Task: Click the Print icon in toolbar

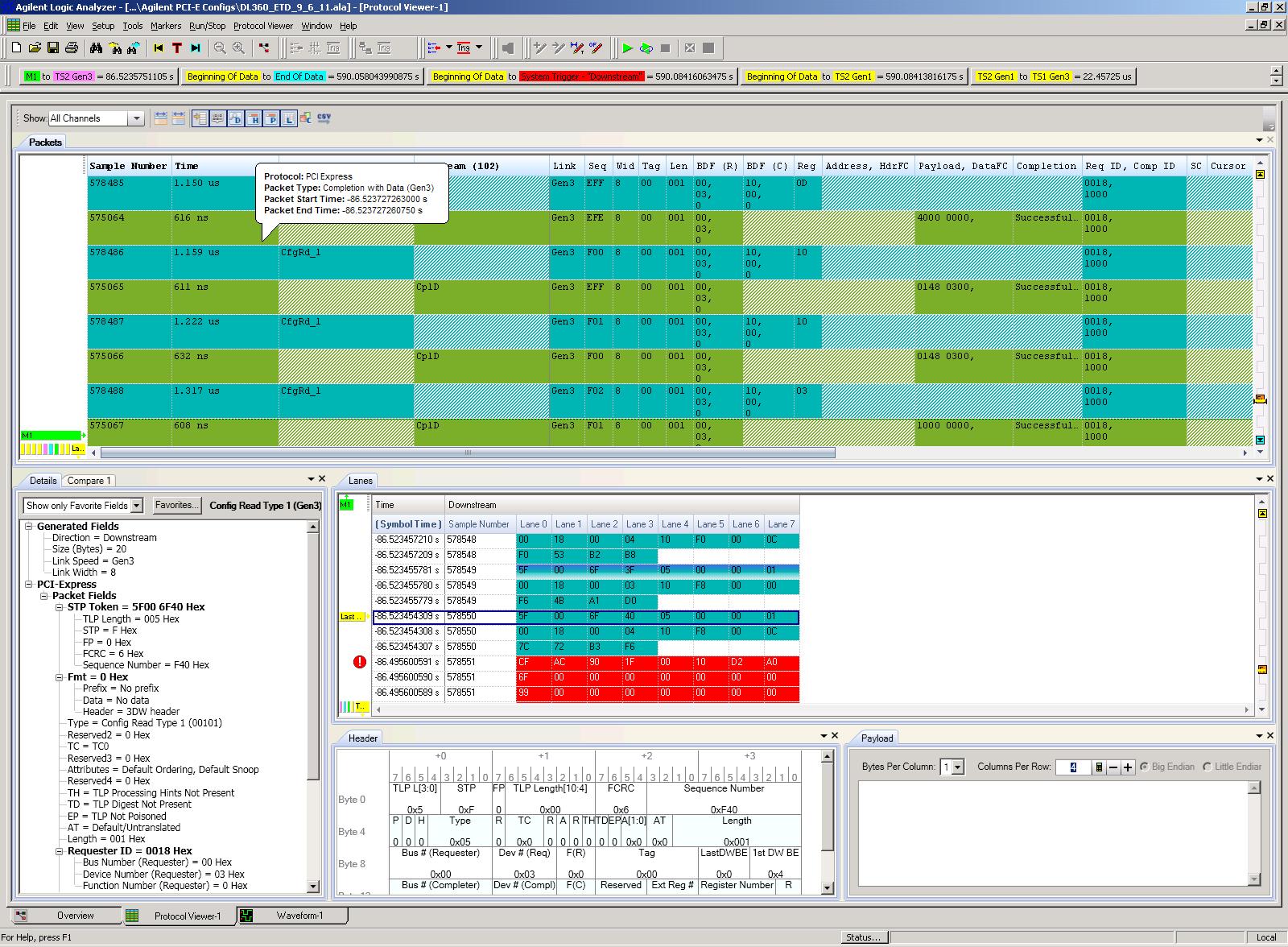Action: pos(72,48)
